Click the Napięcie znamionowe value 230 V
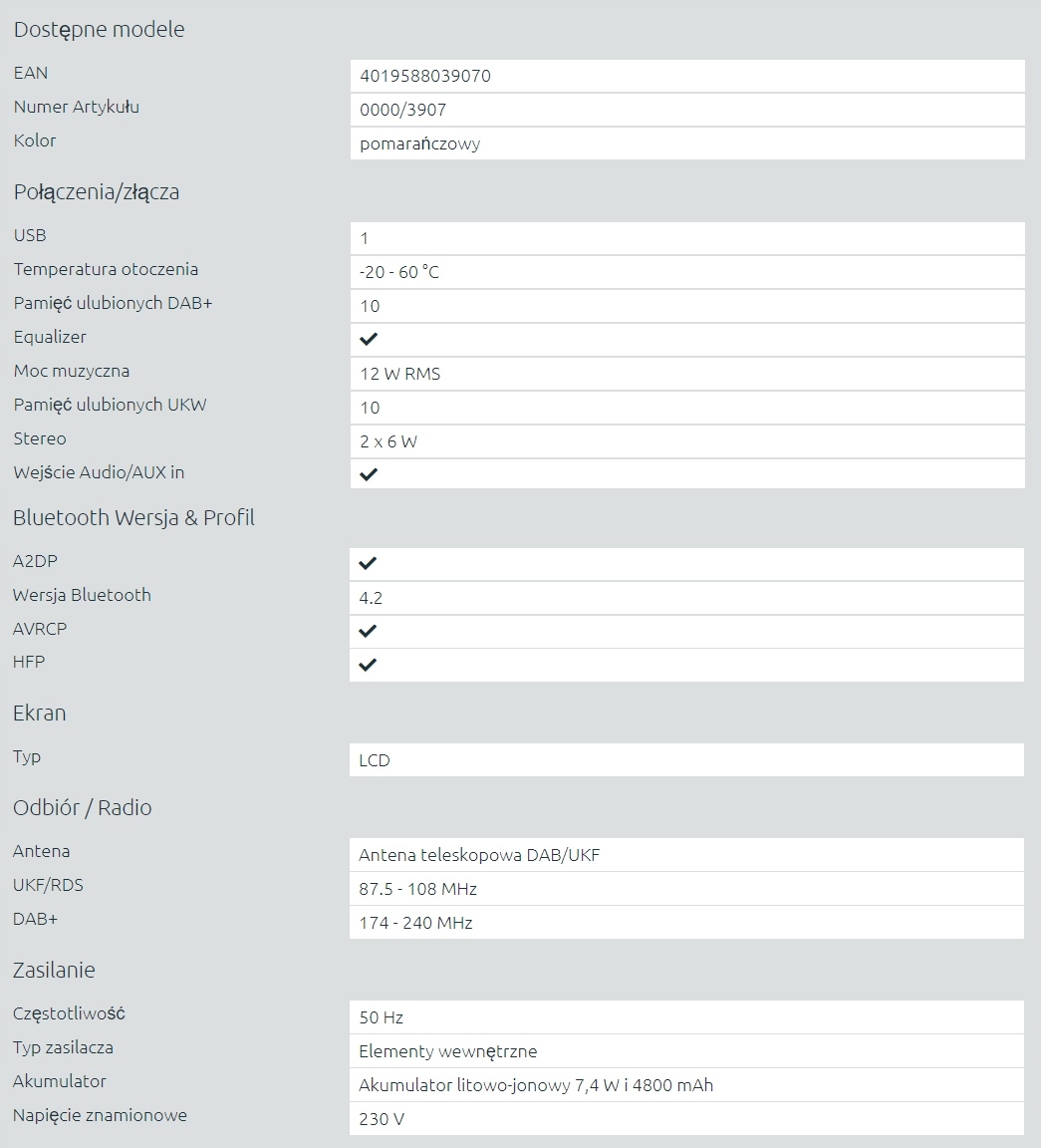The width and height of the screenshot is (1041, 1148). point(382,1119)
